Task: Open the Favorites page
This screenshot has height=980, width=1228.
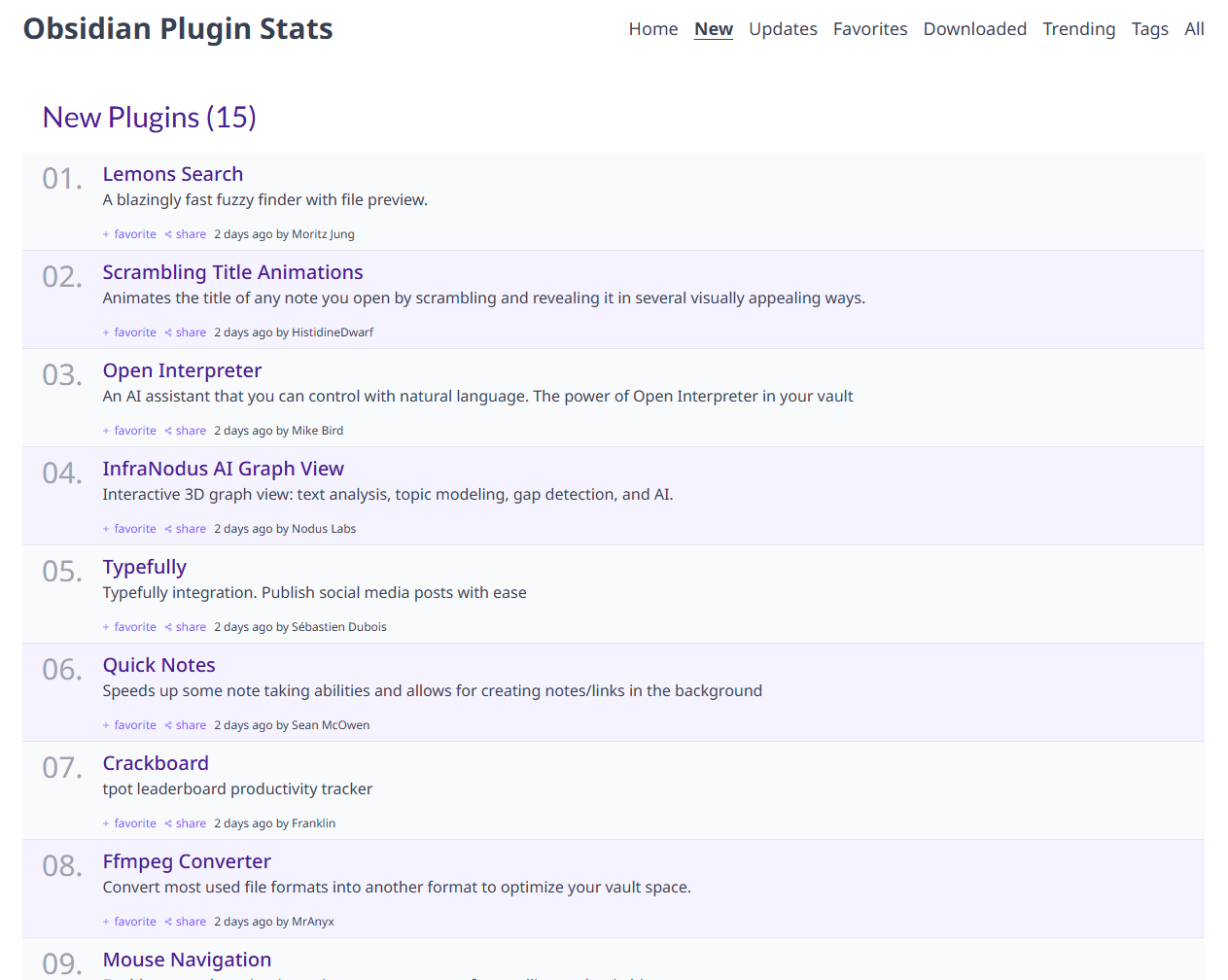Action: click(x=870, y=29)
